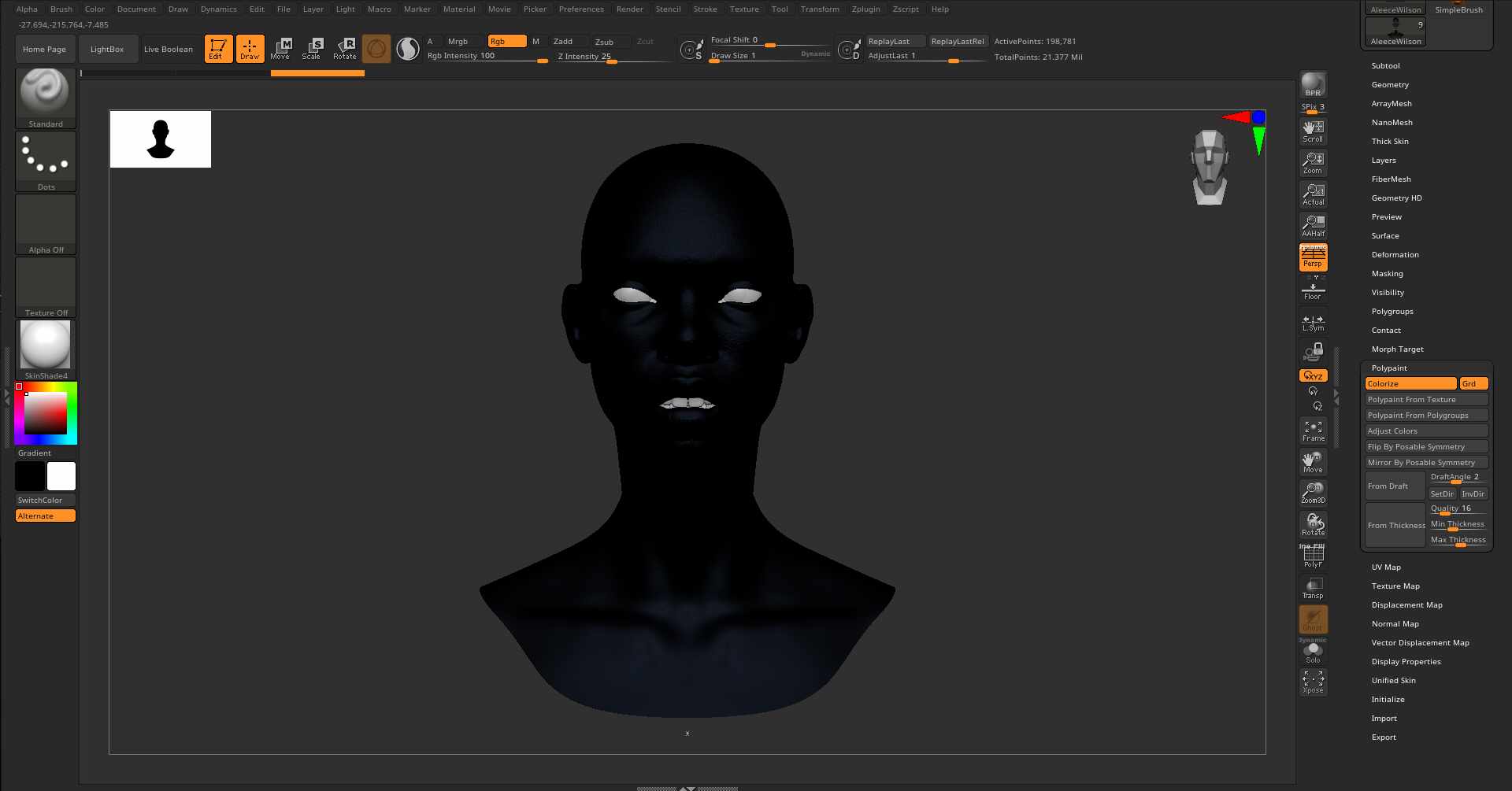
Task: Open the Render menu
Action: point(629,9)
